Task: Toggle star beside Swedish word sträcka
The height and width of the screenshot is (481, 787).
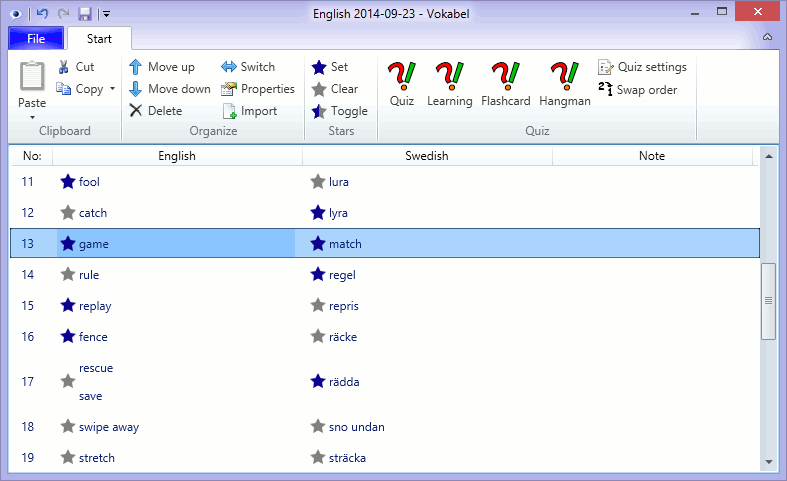Action: 318,457
